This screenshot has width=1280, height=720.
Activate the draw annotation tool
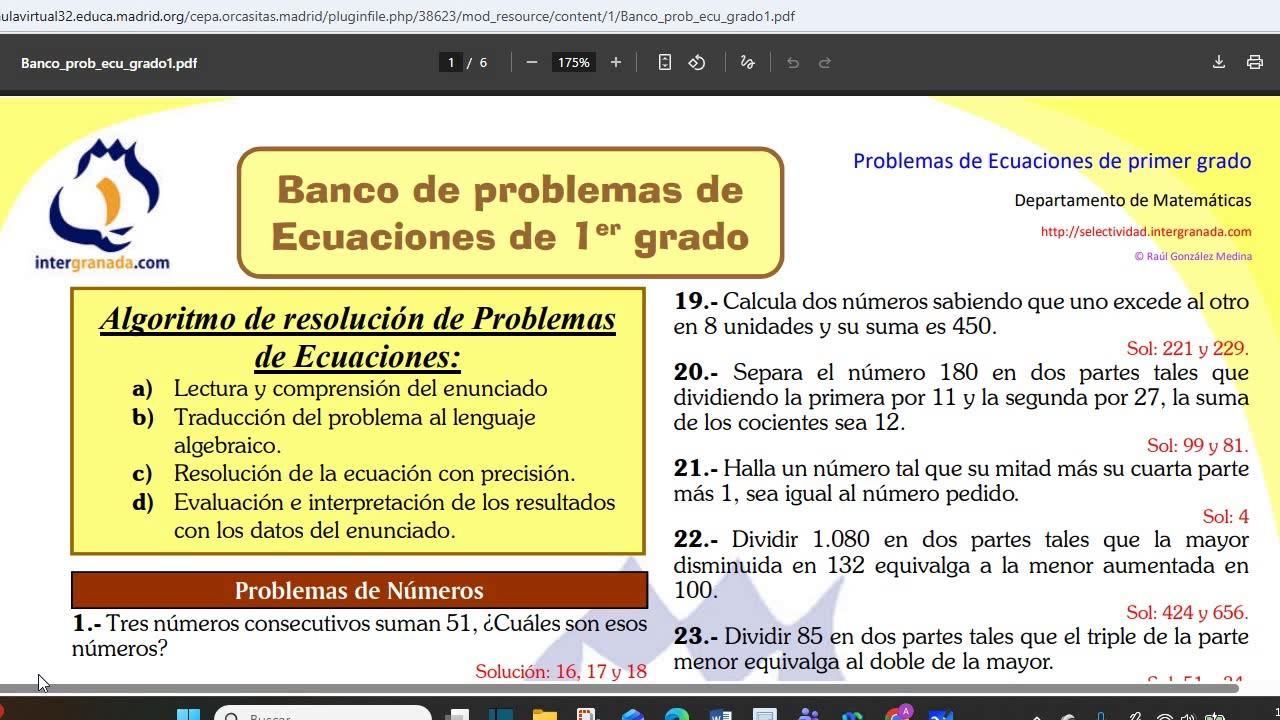[x=747, y=62]
